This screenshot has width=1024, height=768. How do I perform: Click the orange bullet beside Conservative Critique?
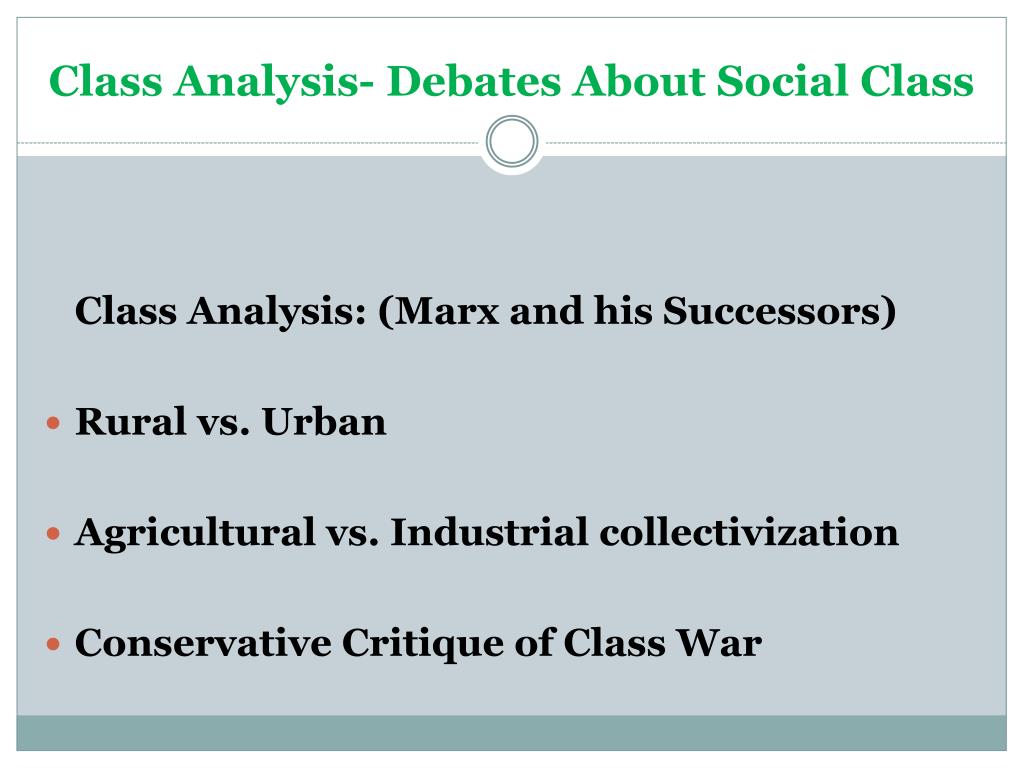[x=54, y=645]
